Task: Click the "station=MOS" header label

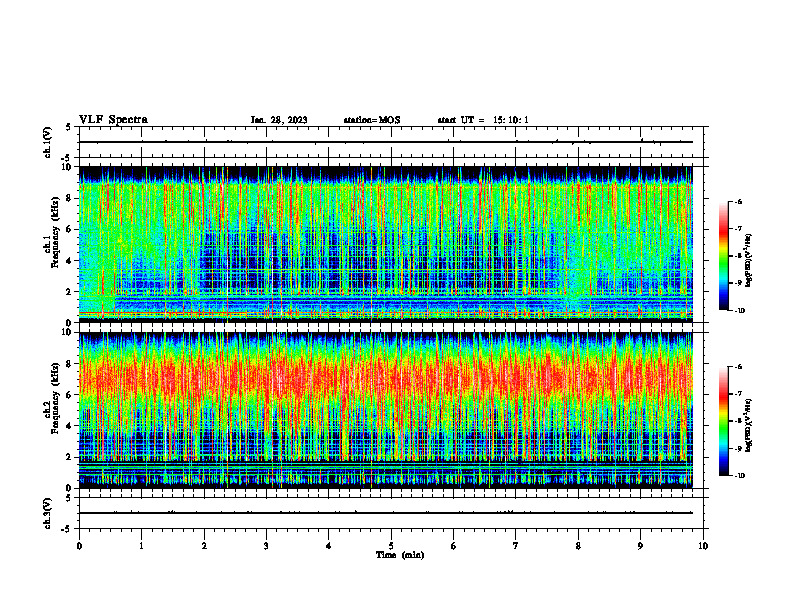Action: point(372,120)
